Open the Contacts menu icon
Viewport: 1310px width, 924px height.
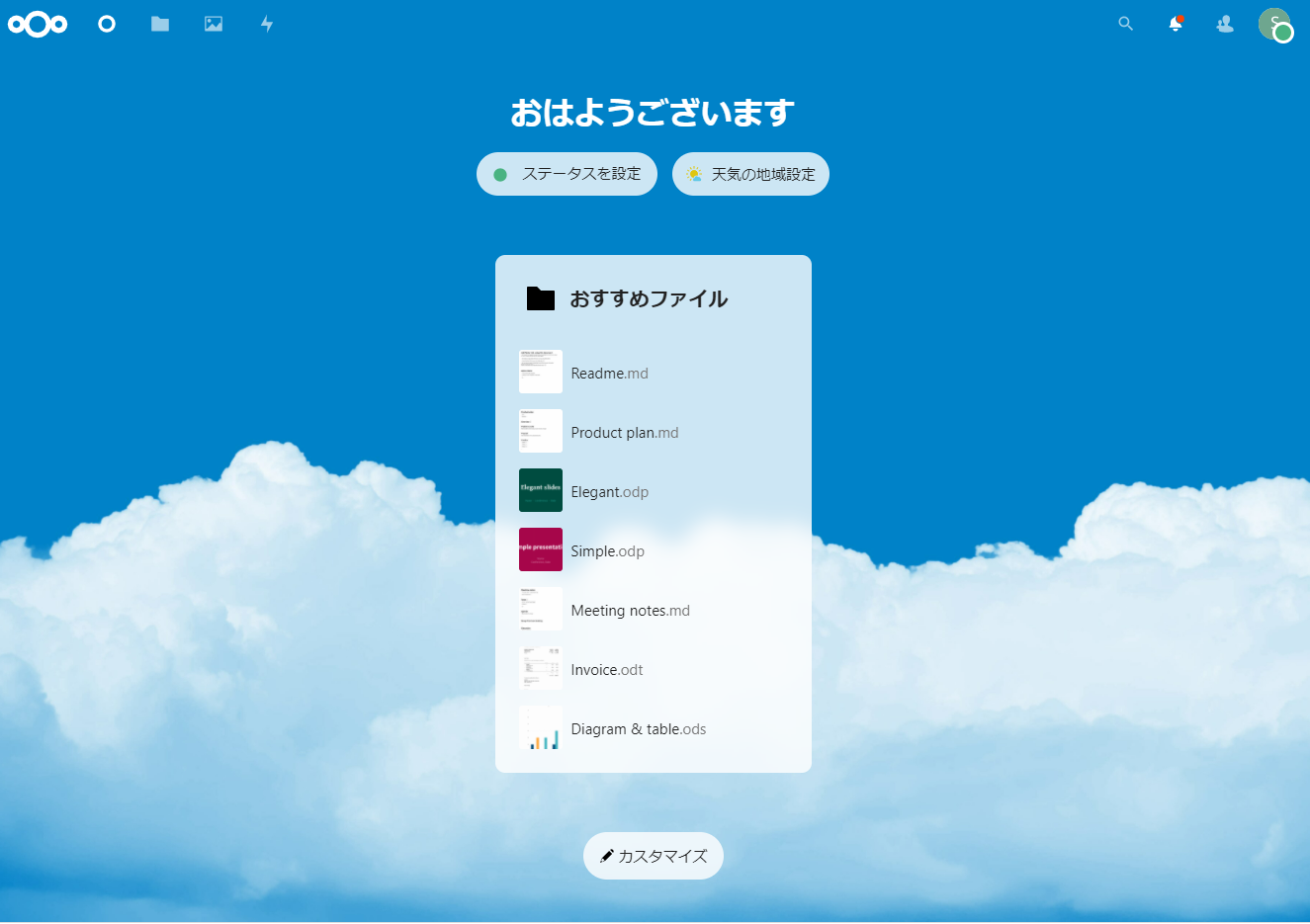(x=1225, y=24)
